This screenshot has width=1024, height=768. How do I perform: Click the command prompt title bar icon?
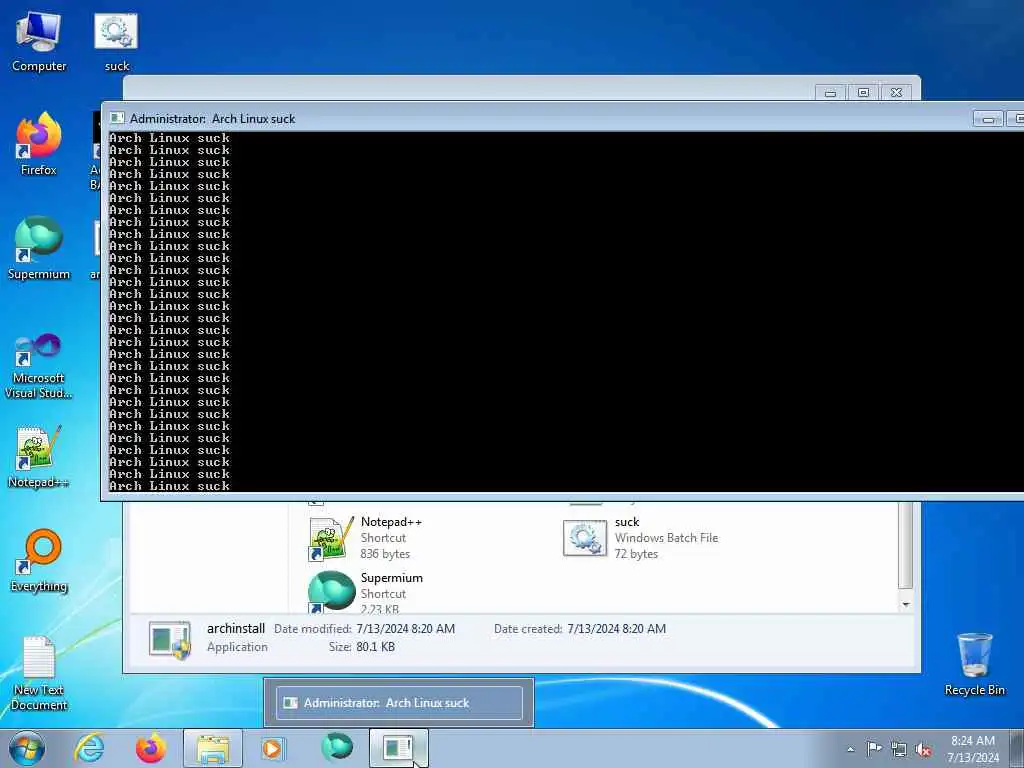[117, 118]
